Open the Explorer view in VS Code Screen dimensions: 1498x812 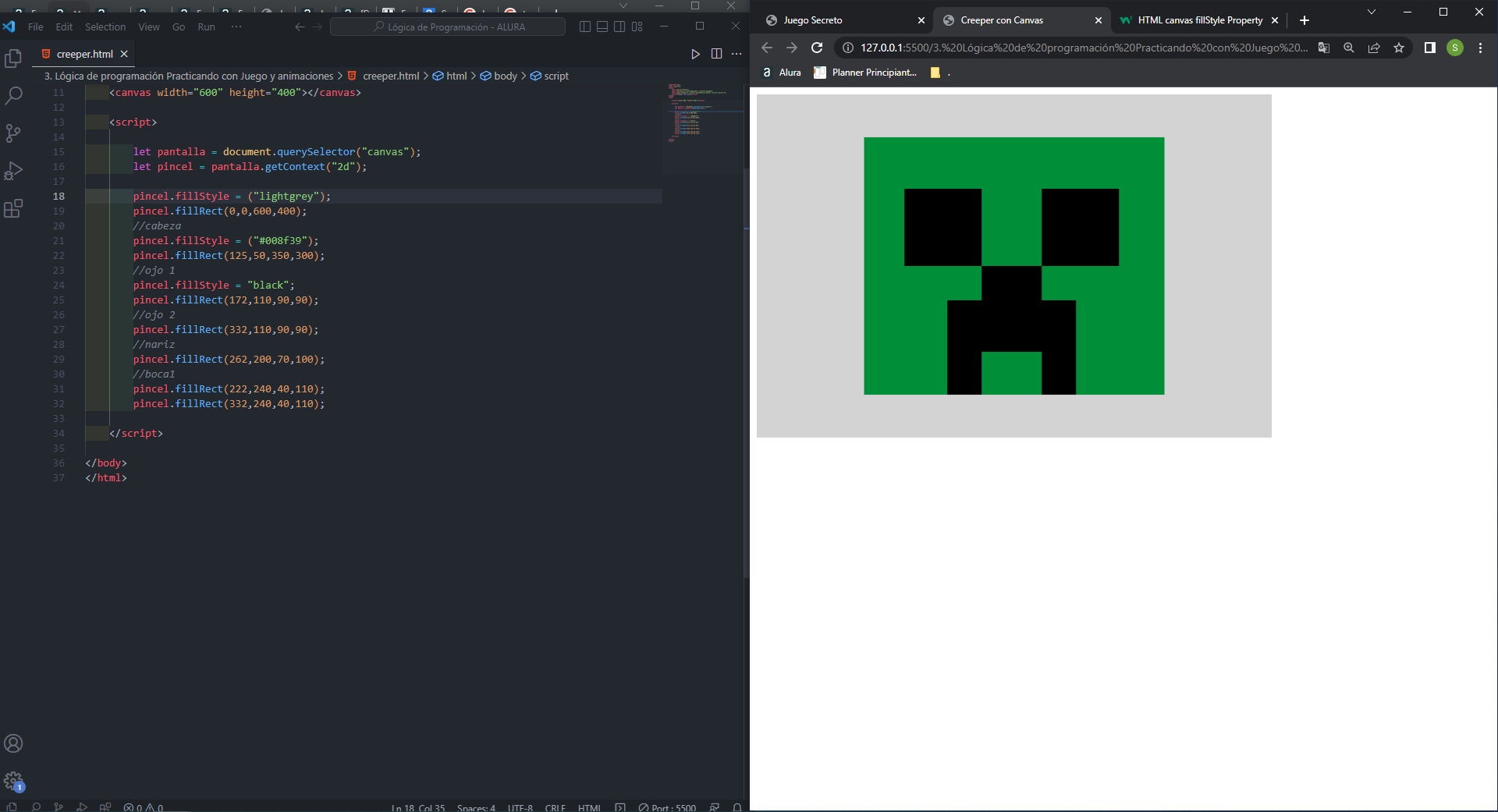[13, 59]
